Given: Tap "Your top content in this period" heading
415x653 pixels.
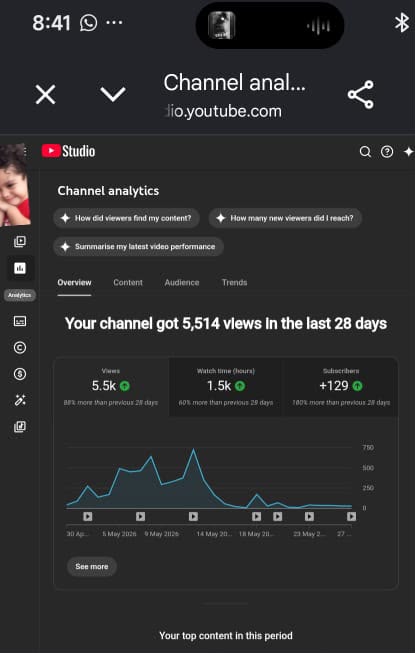Looking at the screenshot, I should [x=226, y=636].
